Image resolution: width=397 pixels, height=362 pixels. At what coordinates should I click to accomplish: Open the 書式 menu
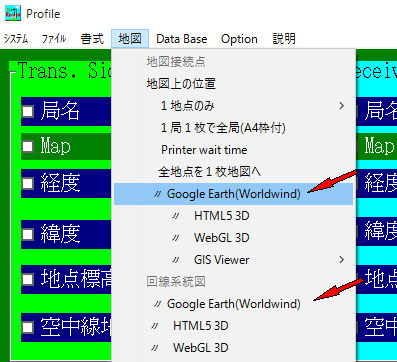pyautogui.click(x=92, y=39)
